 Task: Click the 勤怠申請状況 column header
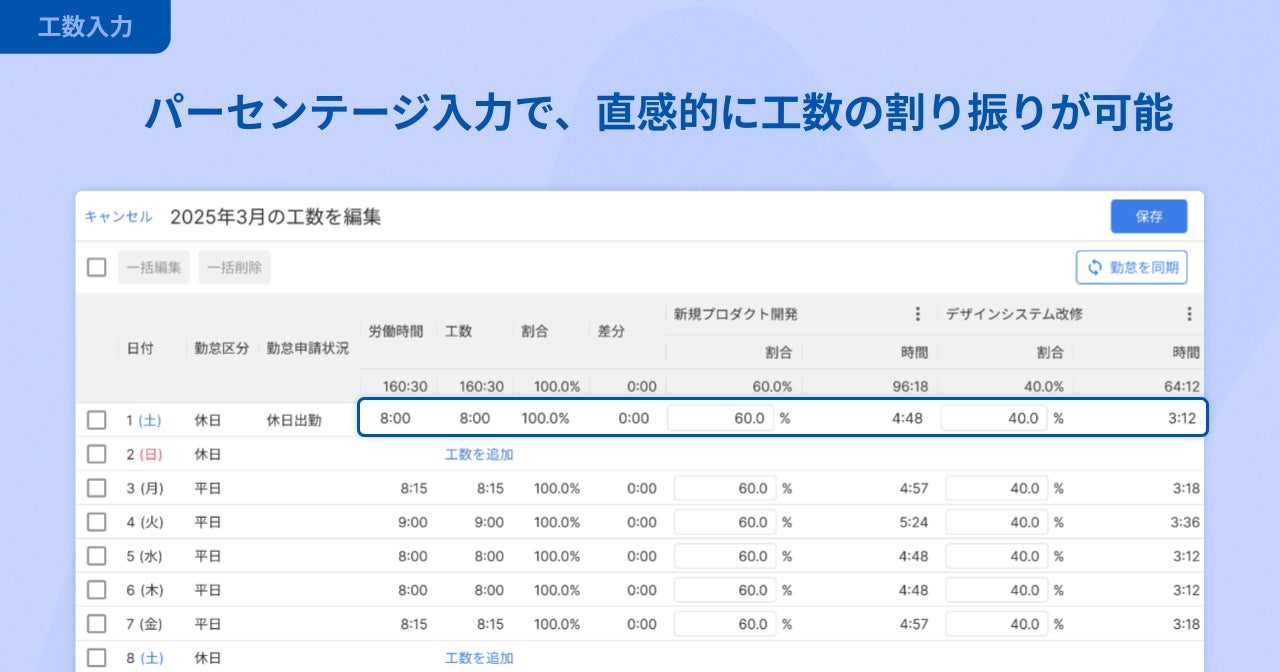tap(308, 348)
